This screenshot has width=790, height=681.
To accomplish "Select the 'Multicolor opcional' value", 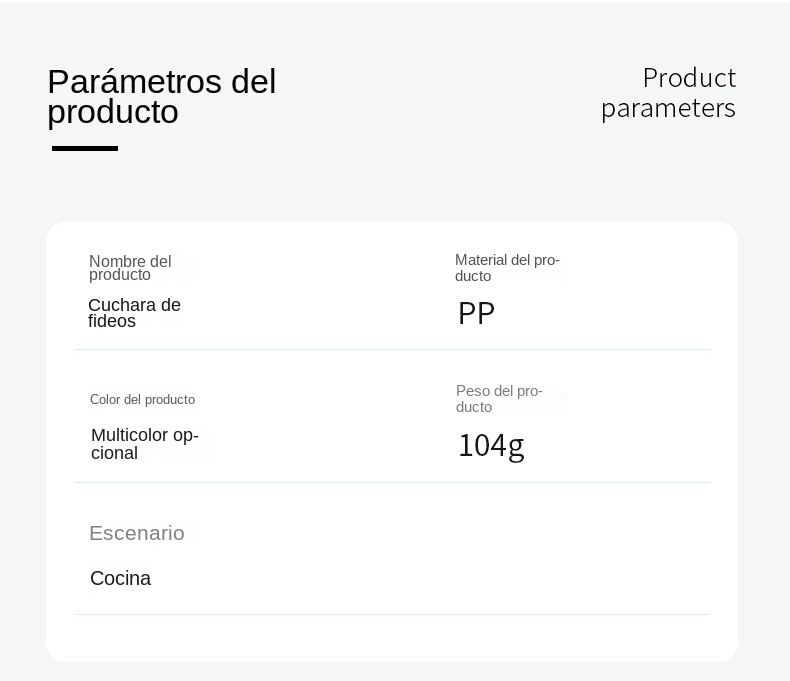I will (x=145, y=444).
